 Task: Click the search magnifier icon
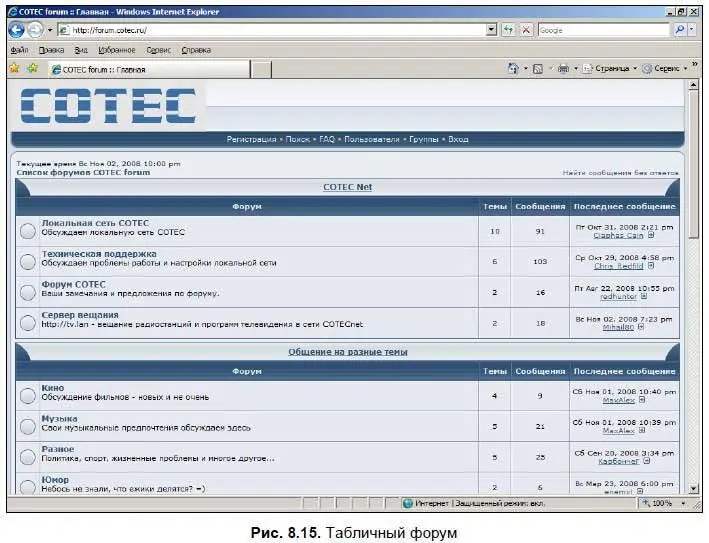click(679, 30)
